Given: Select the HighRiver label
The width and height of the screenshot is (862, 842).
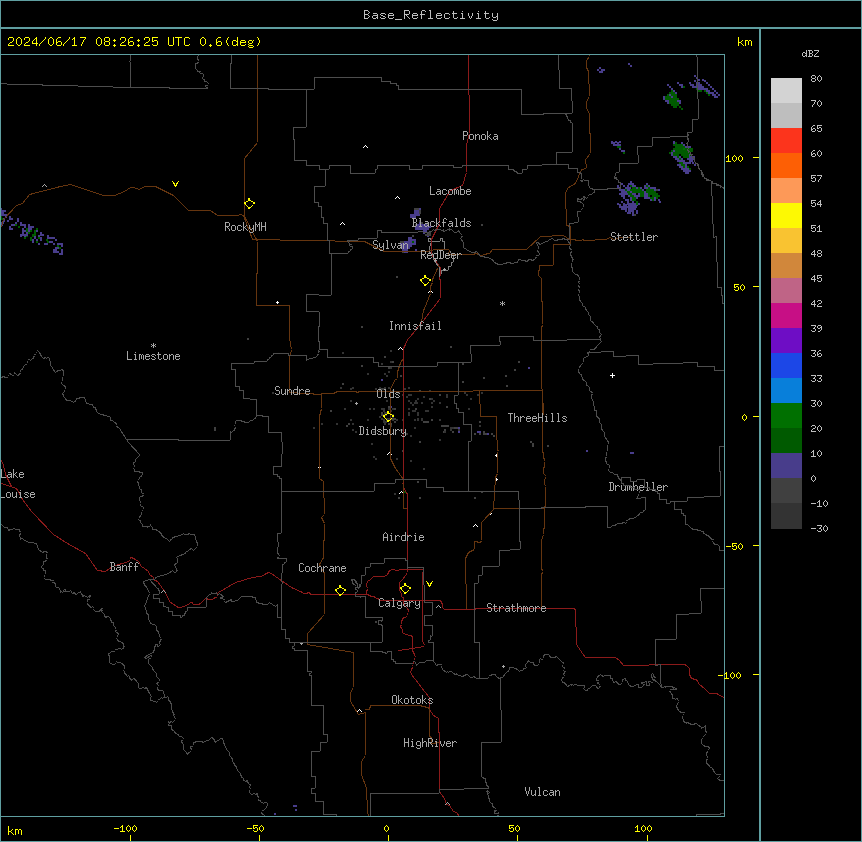Looking at the screenshot, I should 430,743.
